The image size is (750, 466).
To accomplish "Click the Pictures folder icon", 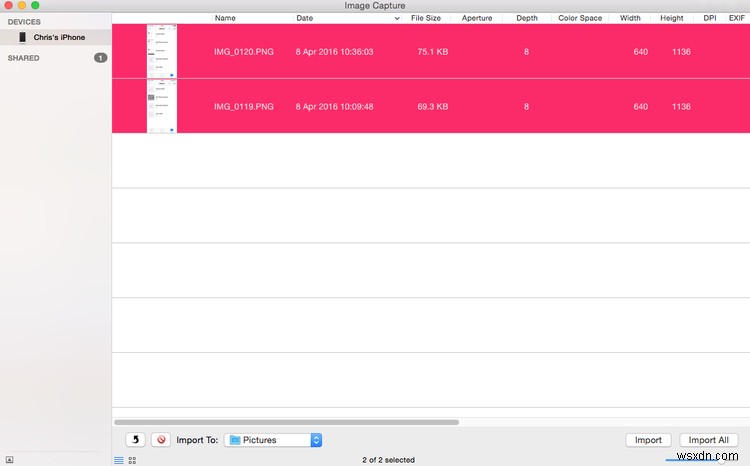I will click(x=235, y=440).
